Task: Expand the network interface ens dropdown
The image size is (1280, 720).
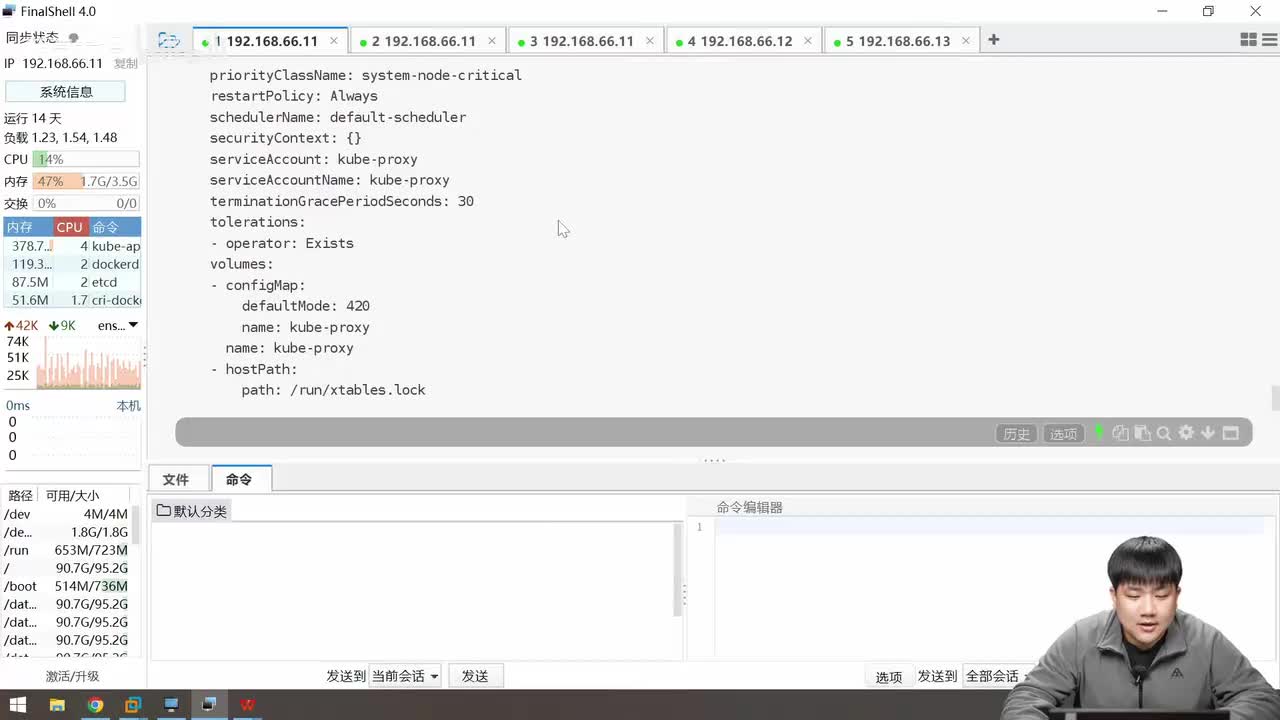Action: 118,326
